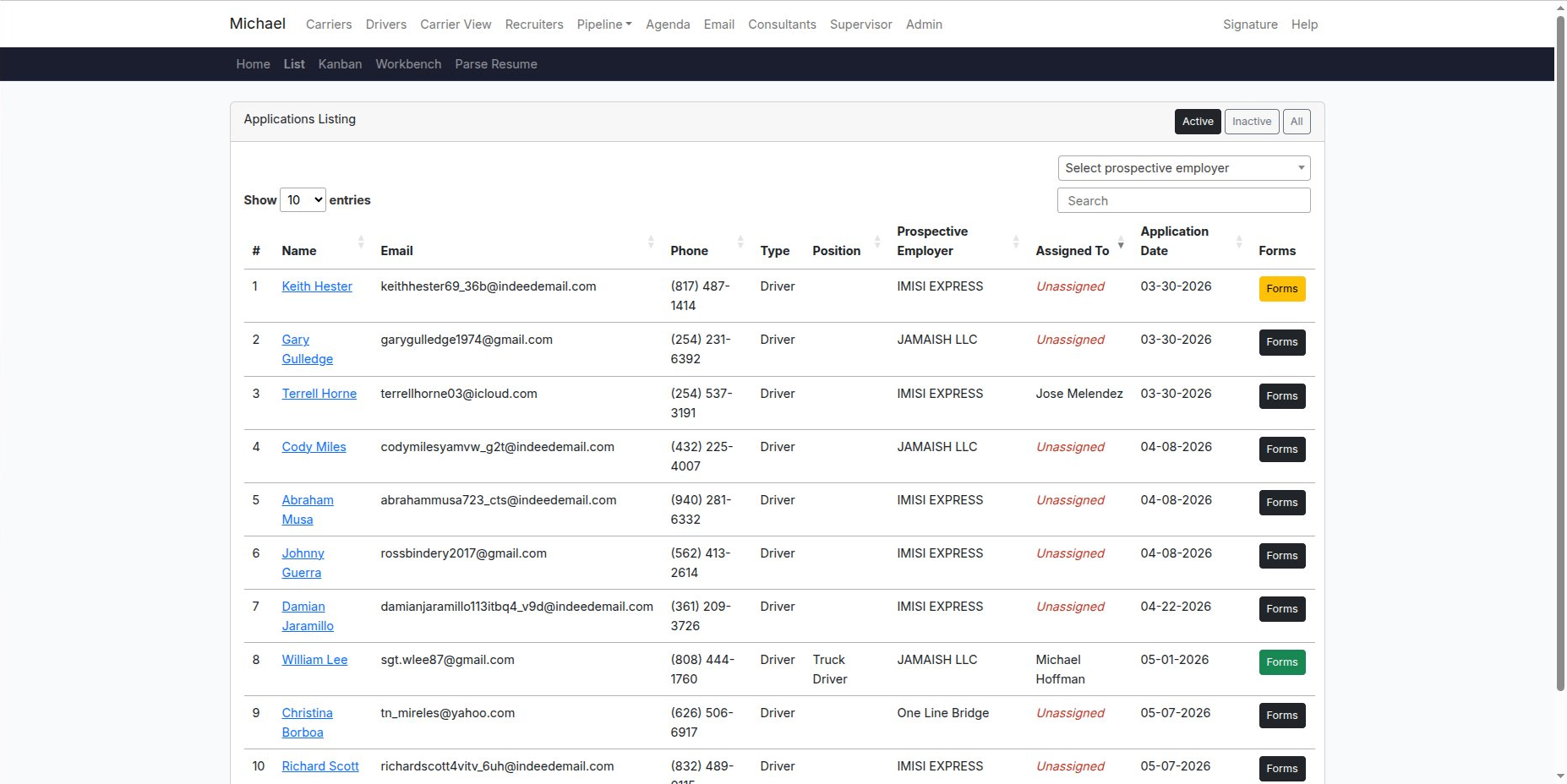Screen dimensions: 1567x784
Task: Open the Consultants page
Action: pyautogui.click(x=782, y=24)
